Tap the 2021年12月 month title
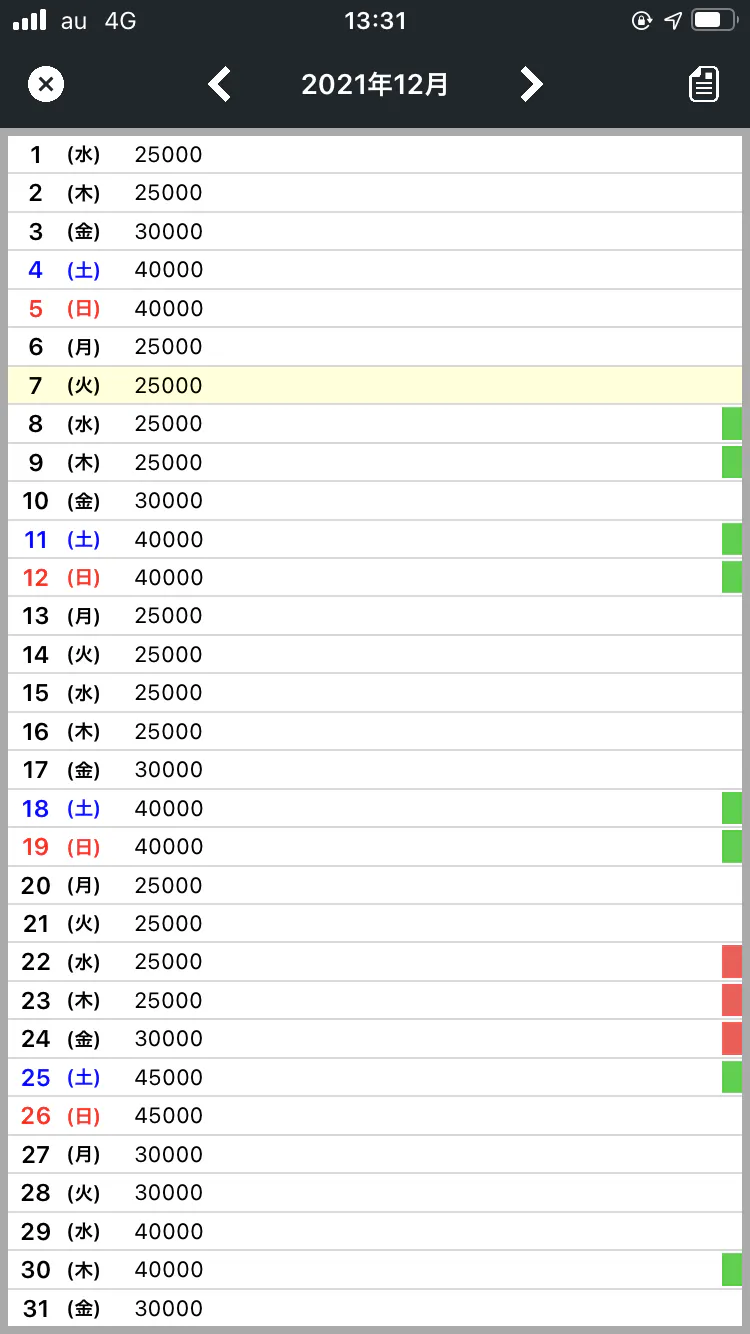 point(375,85)
